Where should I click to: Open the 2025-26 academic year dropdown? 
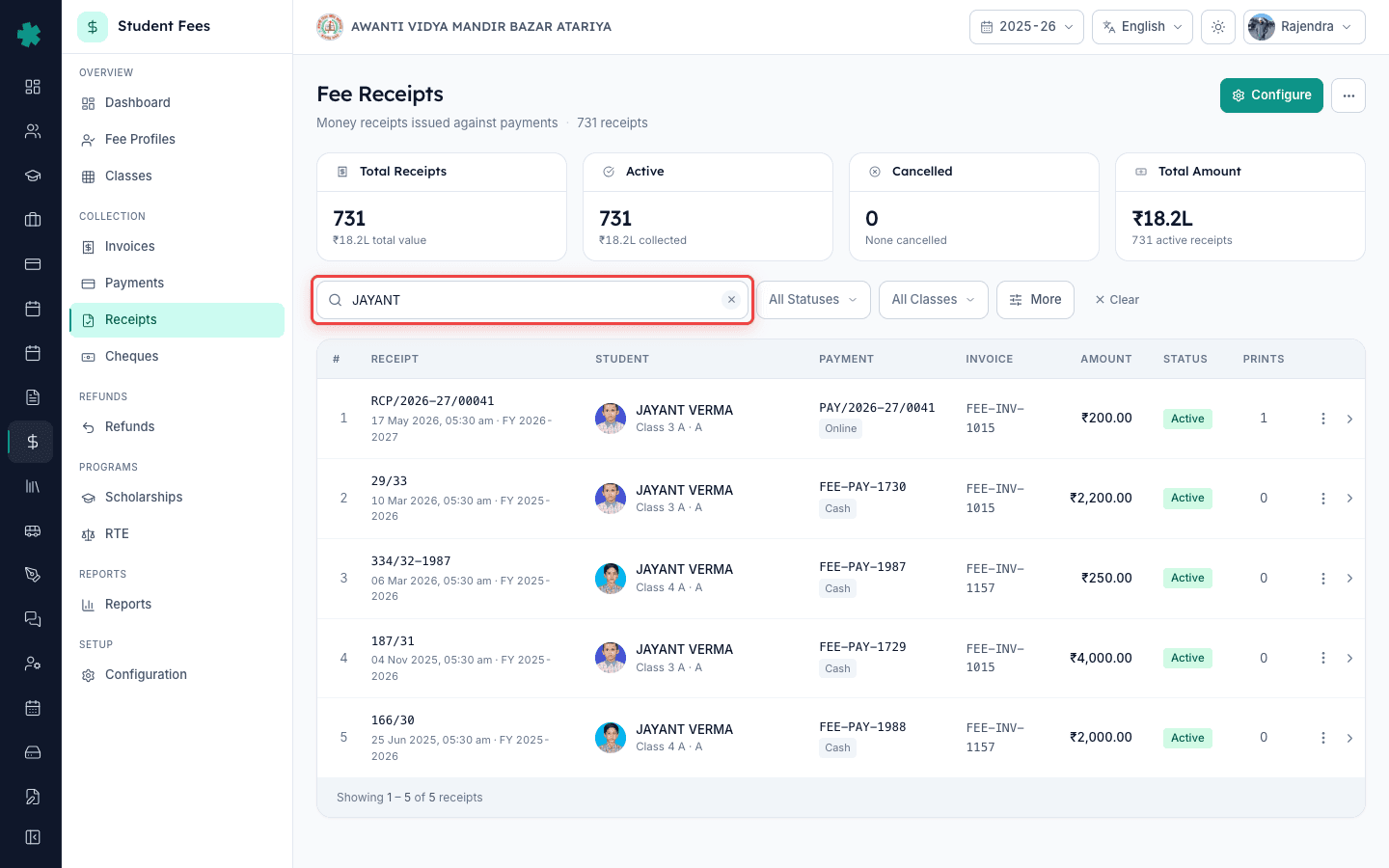point(1026,27)
